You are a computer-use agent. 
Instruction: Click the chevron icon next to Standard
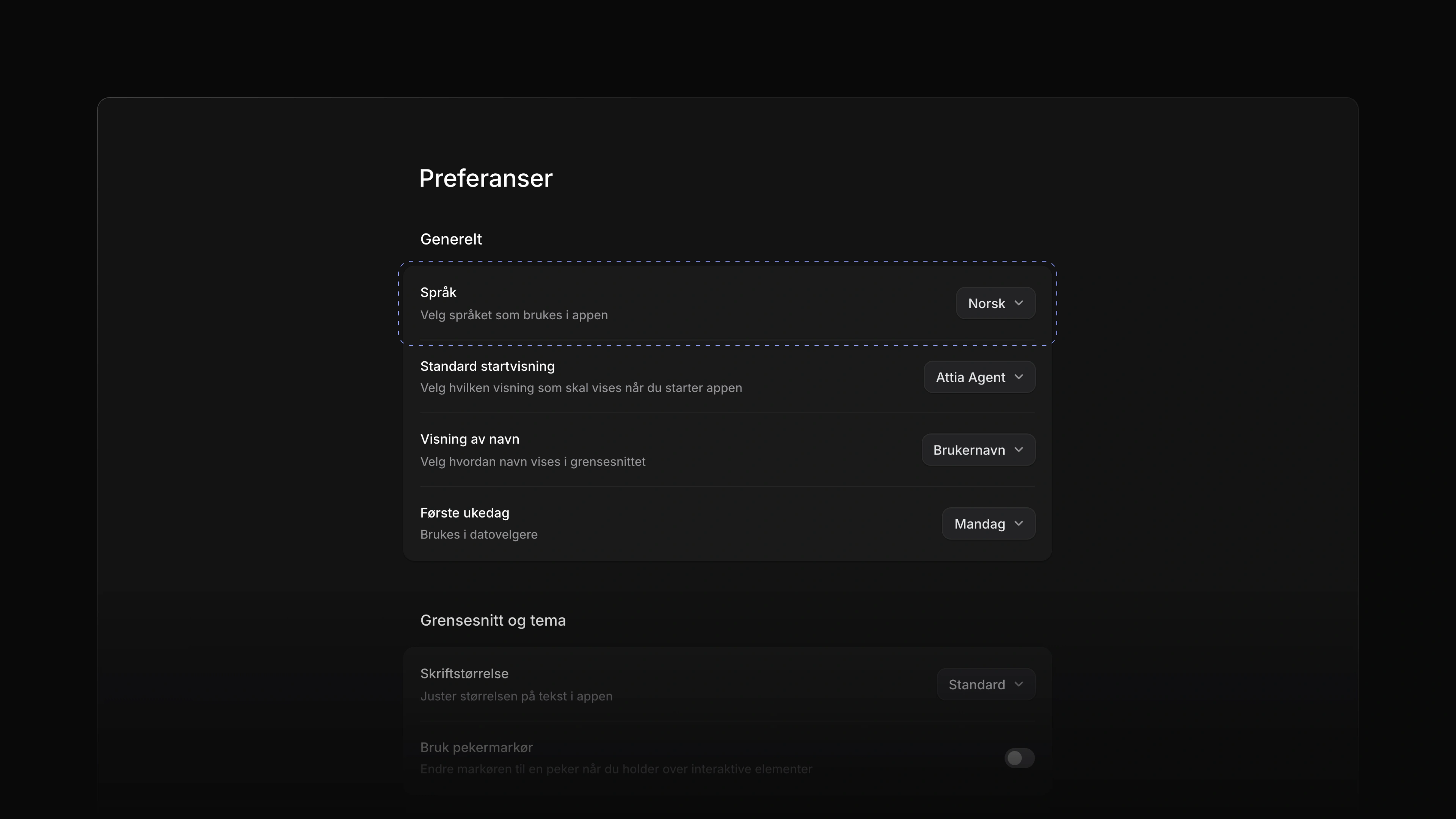click(1018, 684)
